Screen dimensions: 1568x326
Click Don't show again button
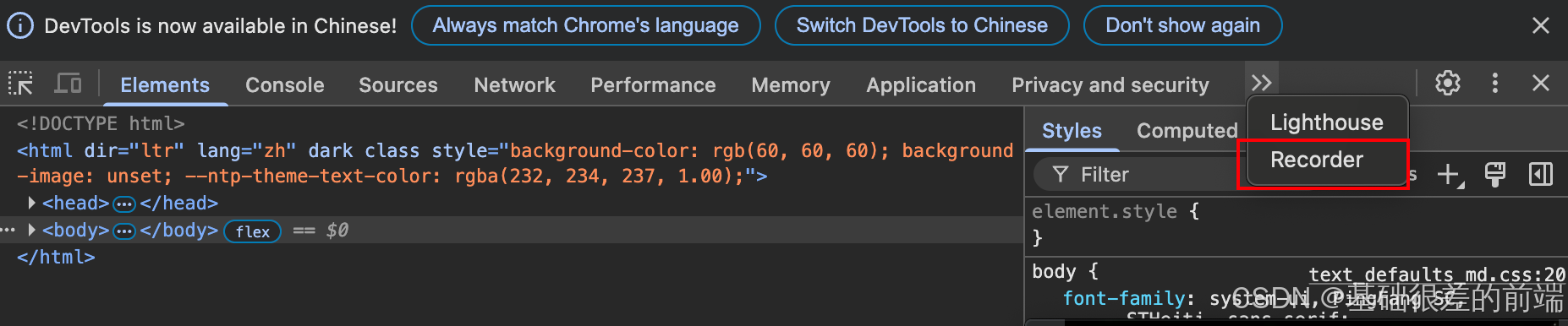pyautogui.click(x=1182, y=26)
